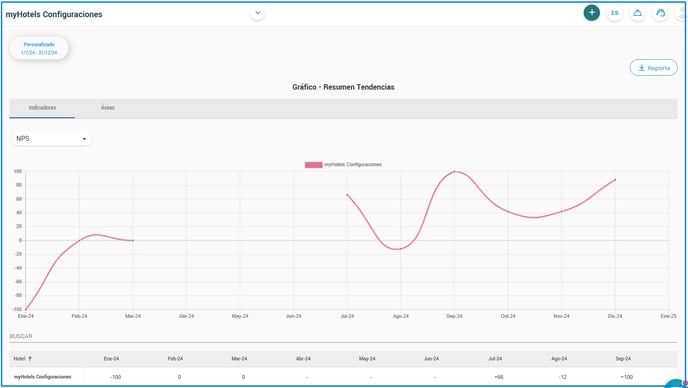Click the -100 value in the table
688x388 pixels.
coord(115,377)
